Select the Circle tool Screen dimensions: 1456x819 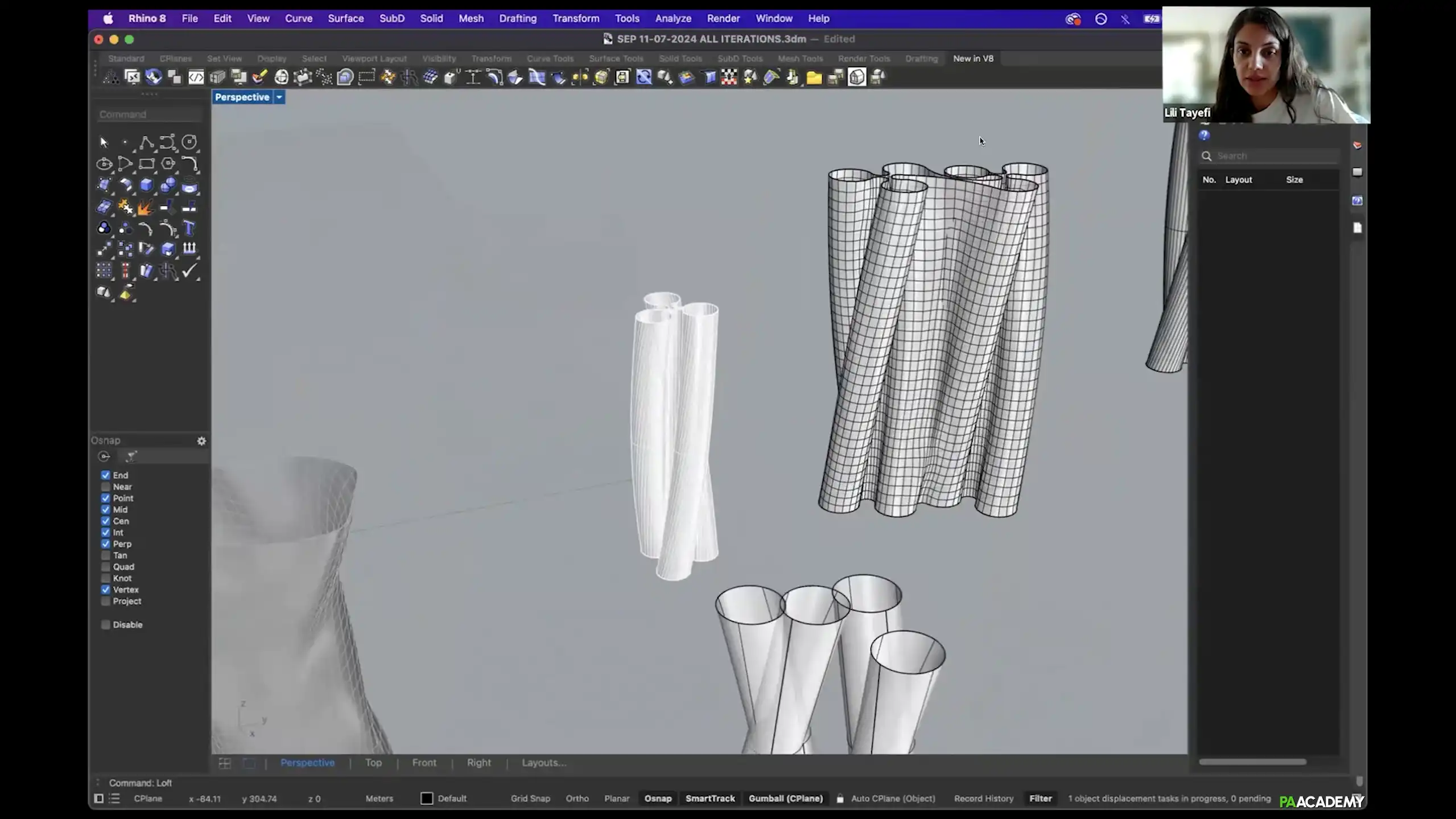click(189, 142)
